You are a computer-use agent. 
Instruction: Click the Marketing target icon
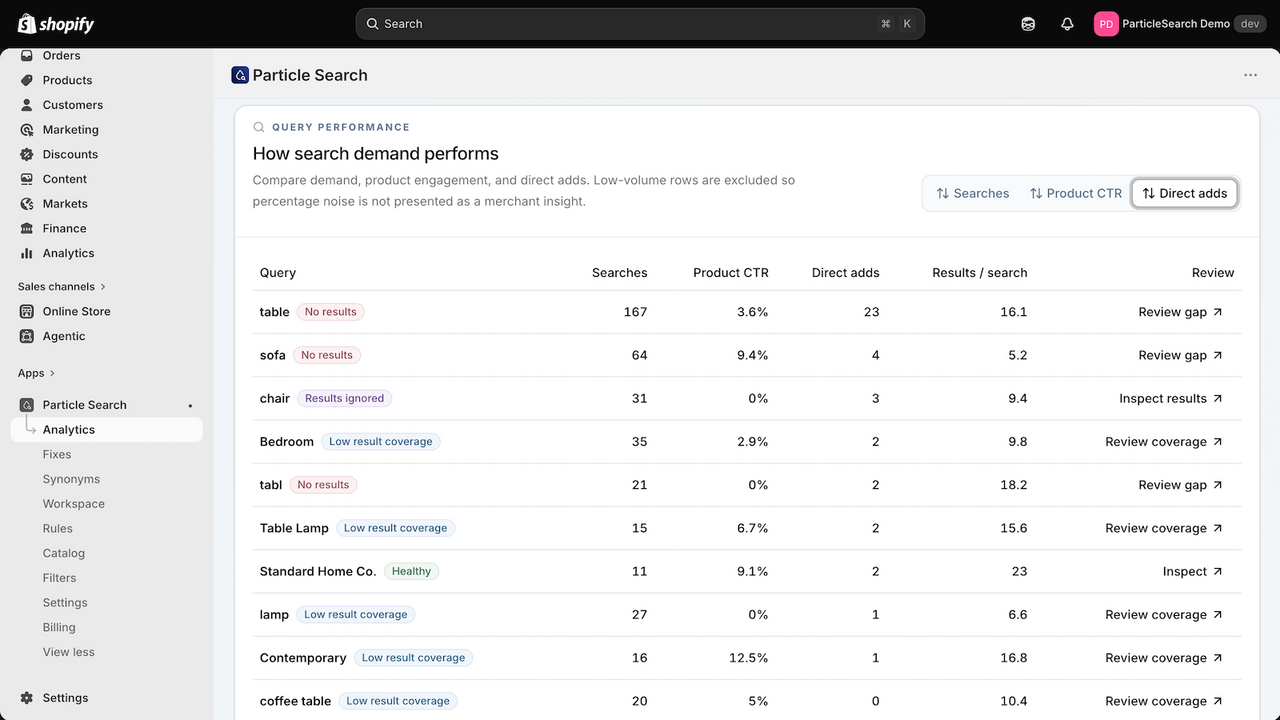pos(27,130)
